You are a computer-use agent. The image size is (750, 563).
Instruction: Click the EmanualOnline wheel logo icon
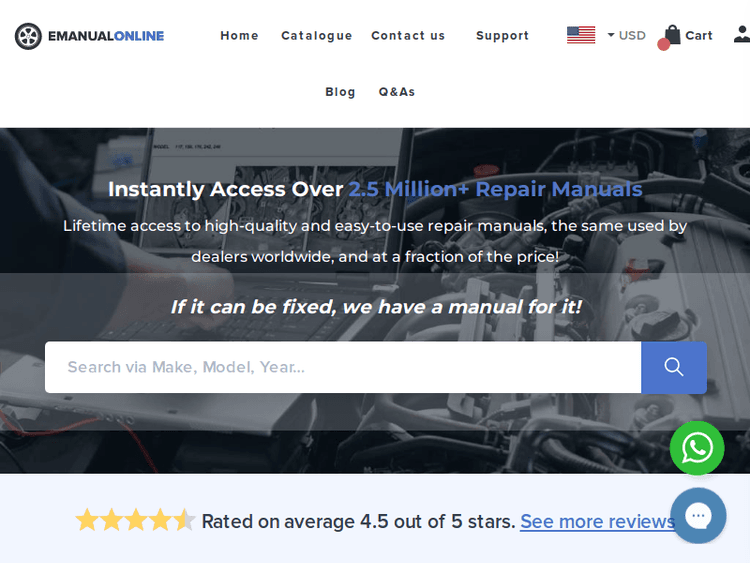tap(28, 36)
